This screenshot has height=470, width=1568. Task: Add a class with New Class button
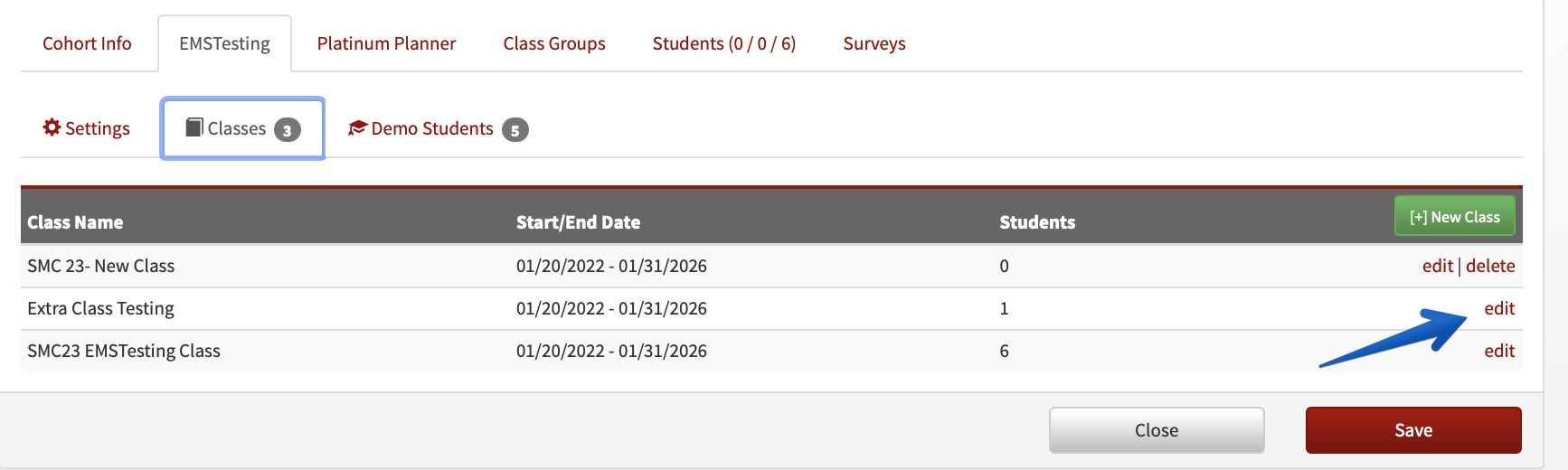1455,217
